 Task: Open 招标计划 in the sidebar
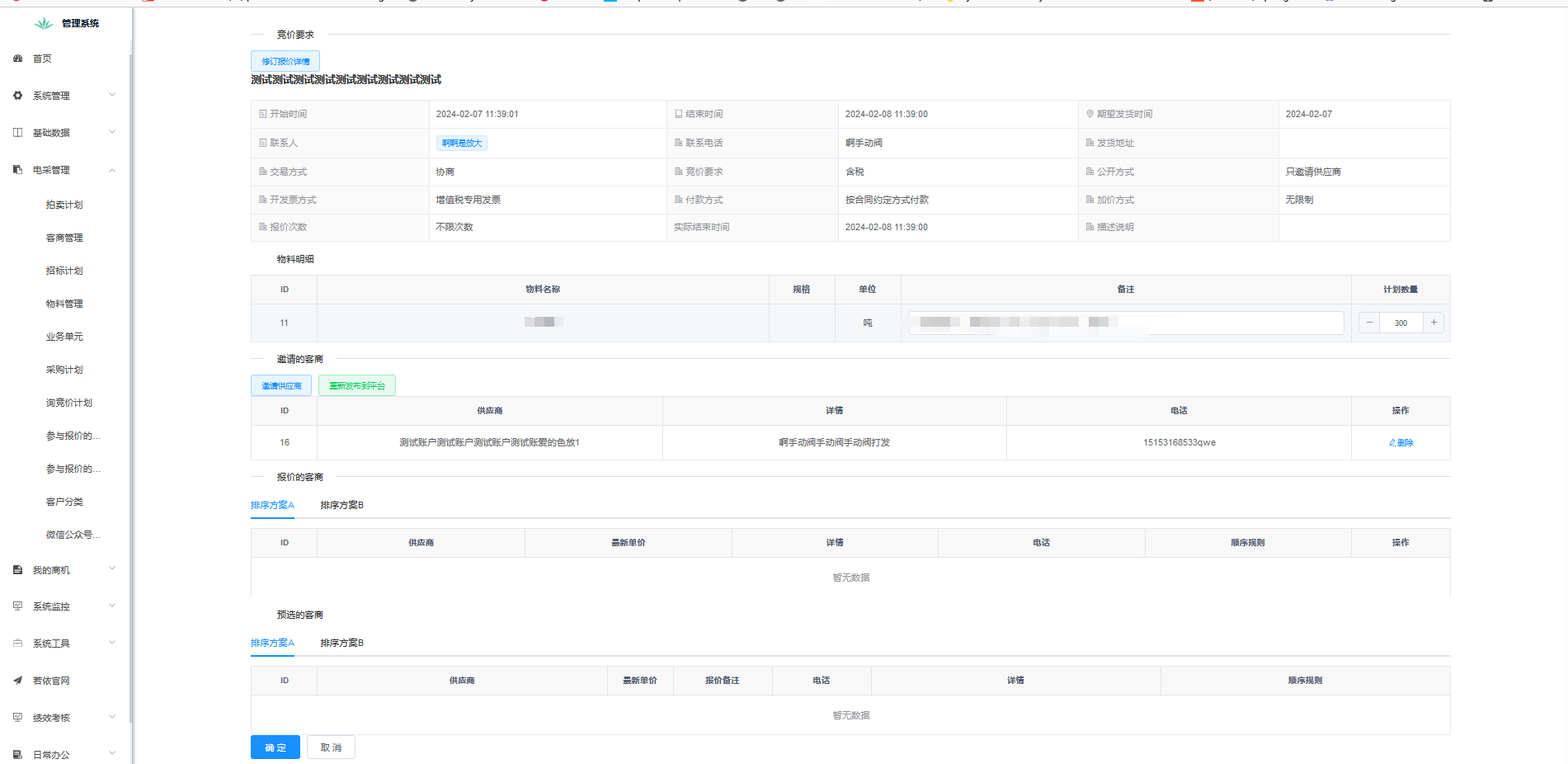[x=64, y=271]
